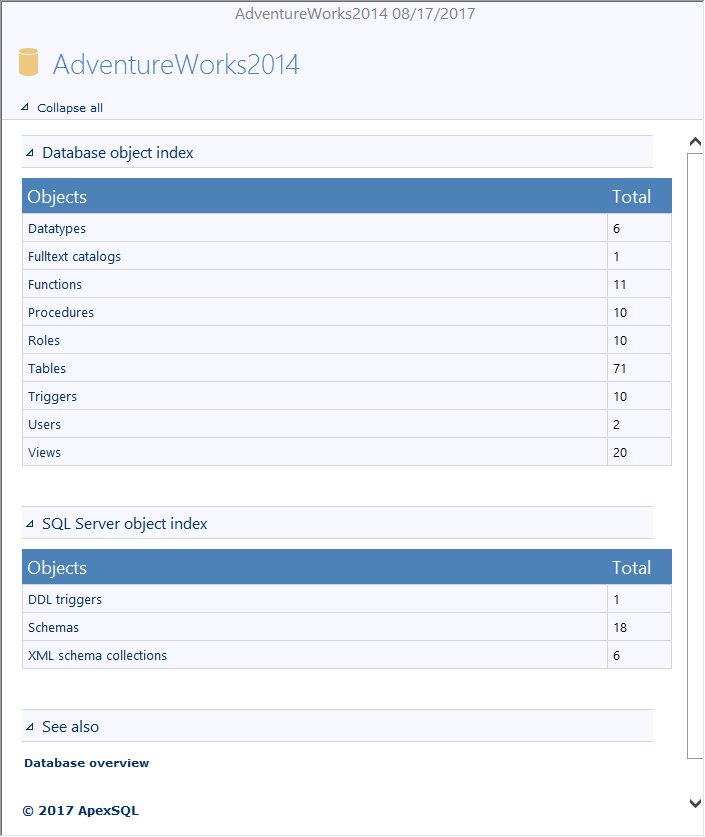Click the scrollbar down arrow
Image resolution: width=705 pixels, height=837 pixels.
(694, 803)
